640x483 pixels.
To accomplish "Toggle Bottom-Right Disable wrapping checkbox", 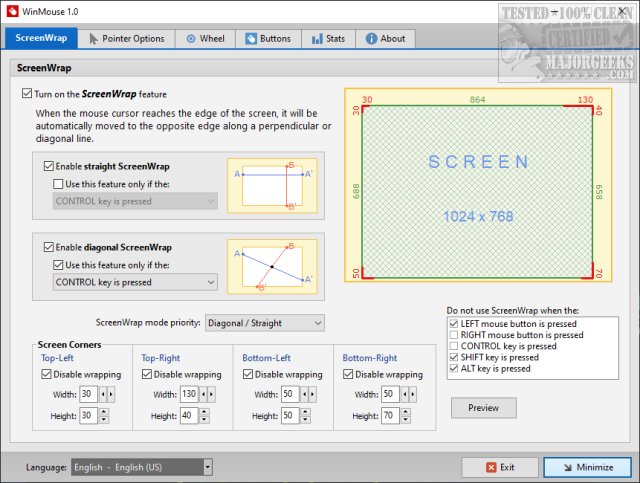I will [x=348, y=374].
